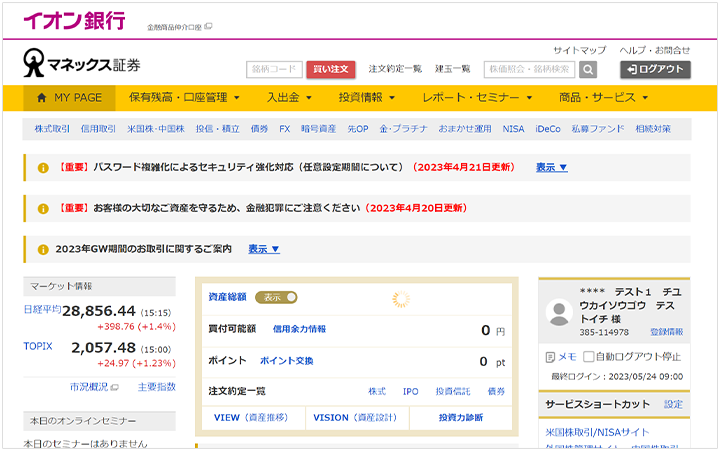Open 投信・積立 in sub navigation
Screen dimensions: 720x450
[x=218, y=129]
